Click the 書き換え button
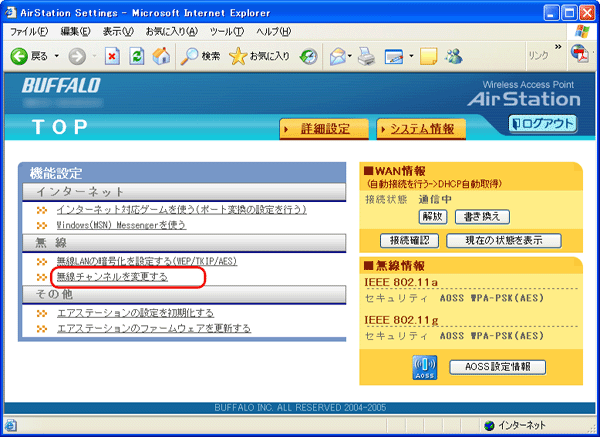 click(482, 217)
